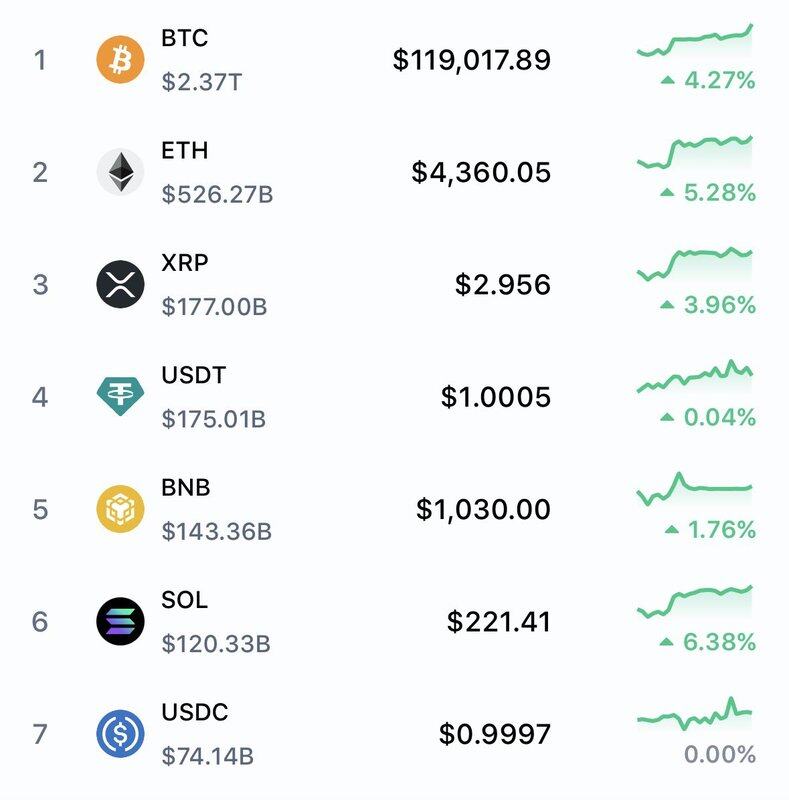
Task: Open the BTC ticker name
Action: click(185, 38)
